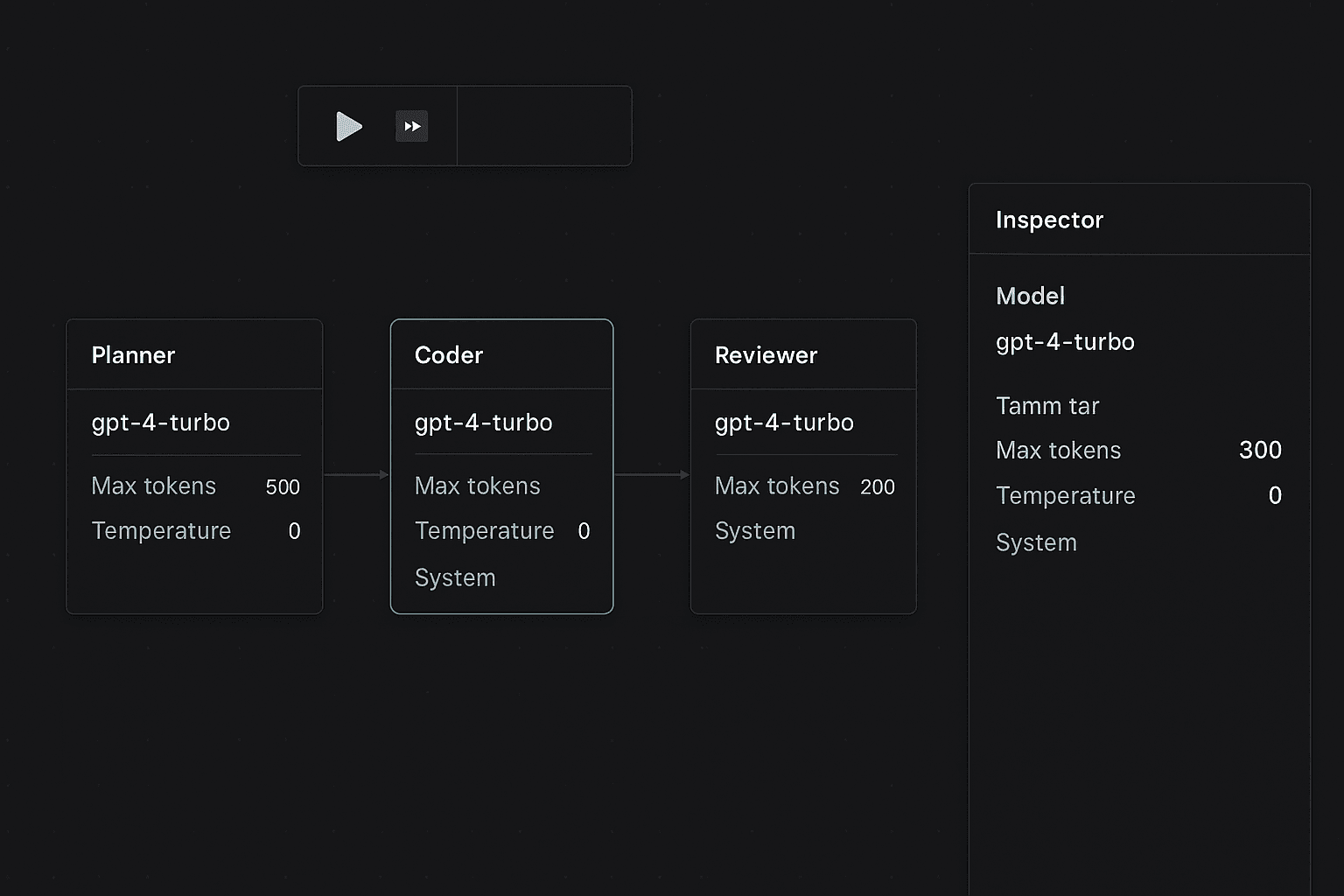
Task: Click gpt-4-turbo model in Planner node
Action: click(161, 423)
